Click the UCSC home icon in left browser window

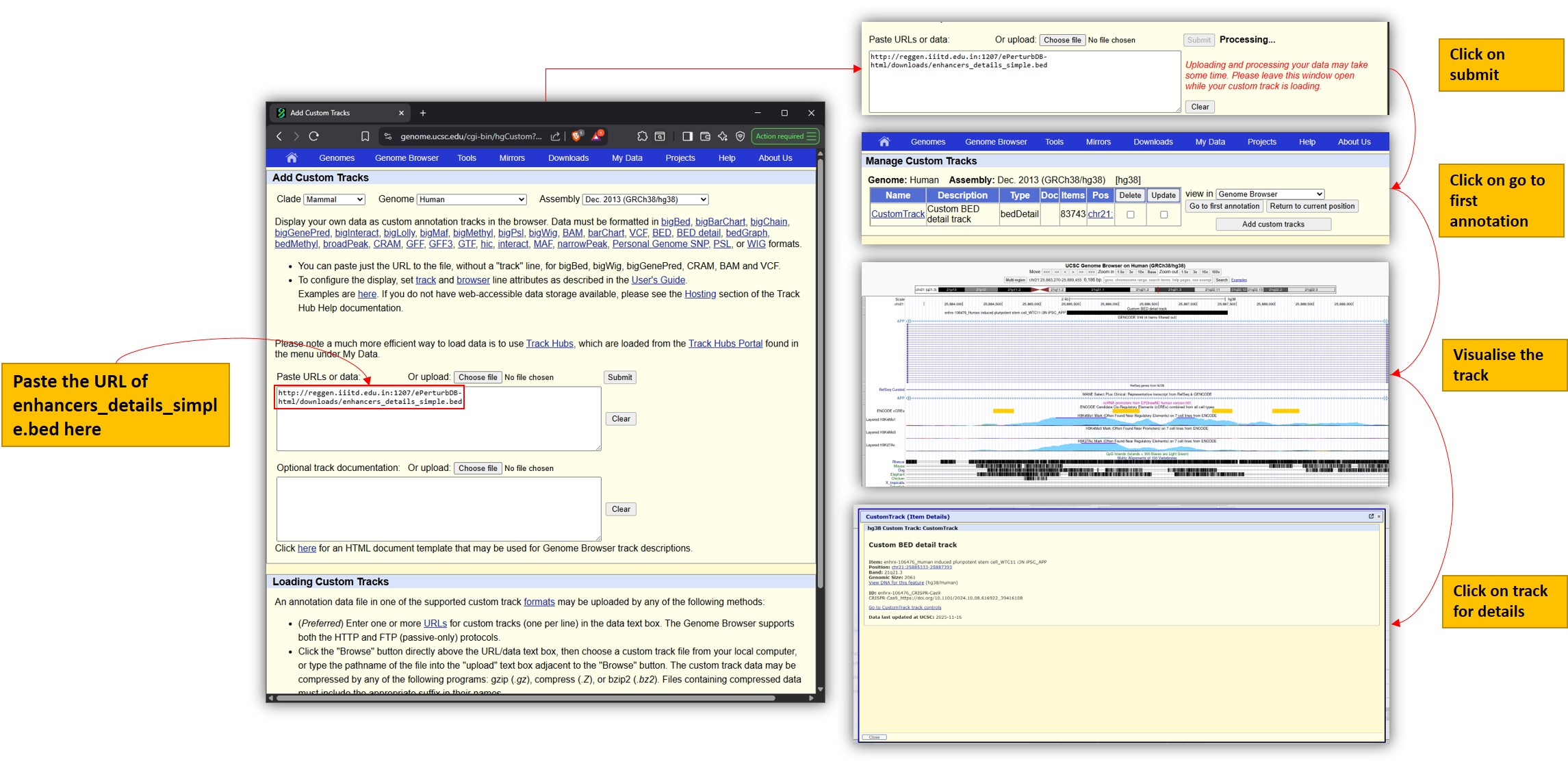[292, 158]
